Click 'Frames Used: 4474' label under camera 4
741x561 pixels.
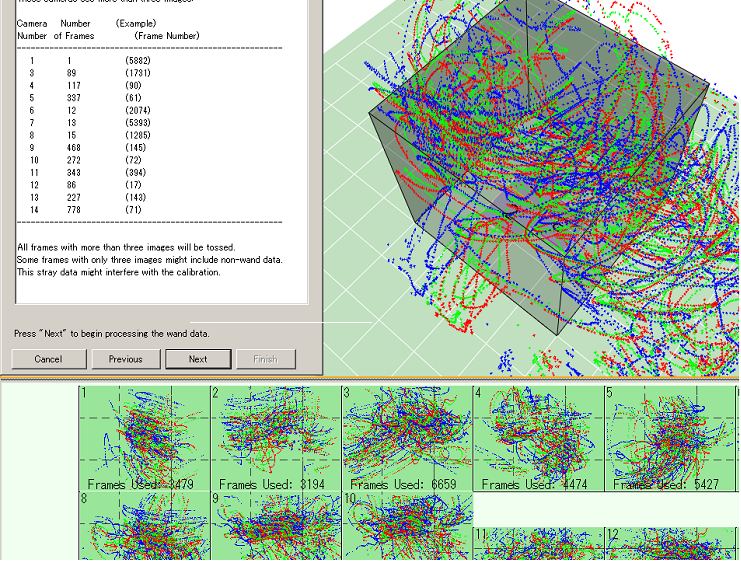pos(534,484)
